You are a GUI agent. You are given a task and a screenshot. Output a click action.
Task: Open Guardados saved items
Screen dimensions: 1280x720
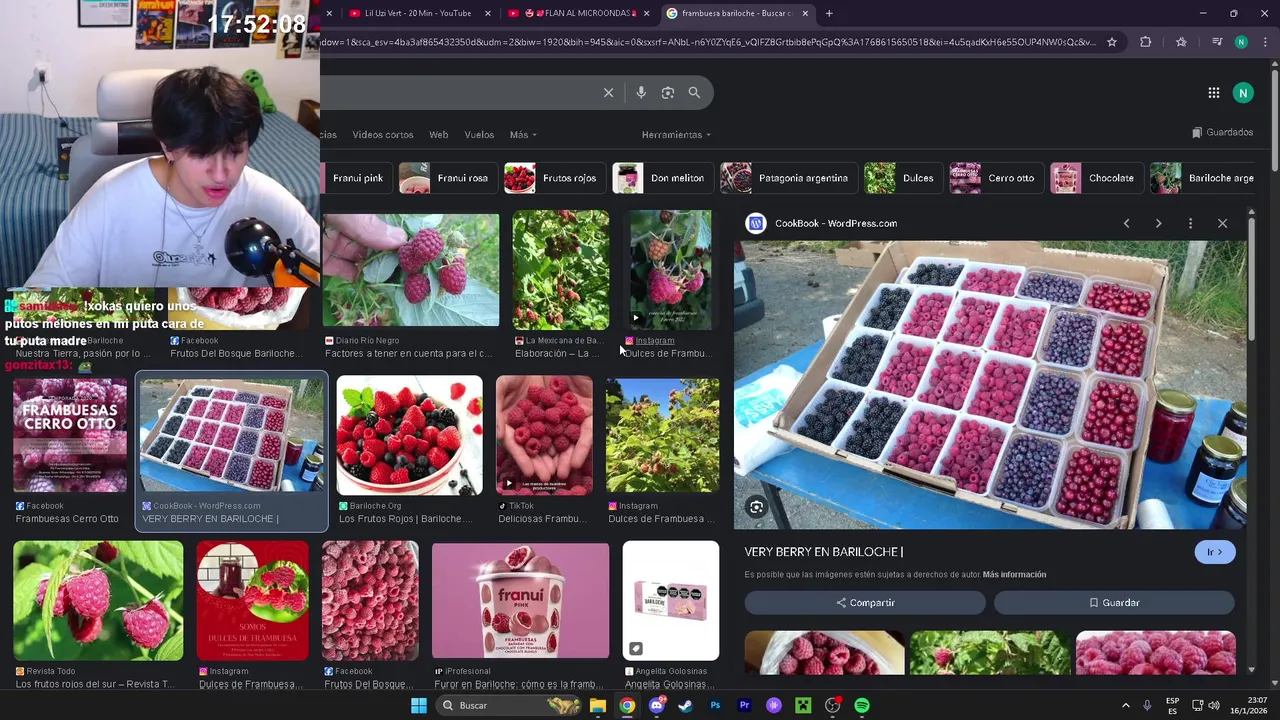[x=1222, y=132]
